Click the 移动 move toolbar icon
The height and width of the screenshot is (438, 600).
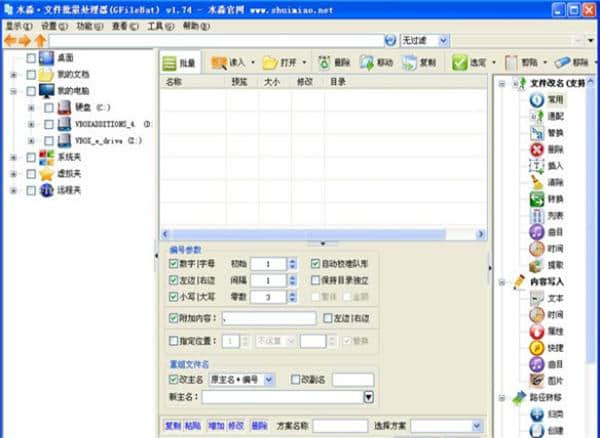coord(376,62)
